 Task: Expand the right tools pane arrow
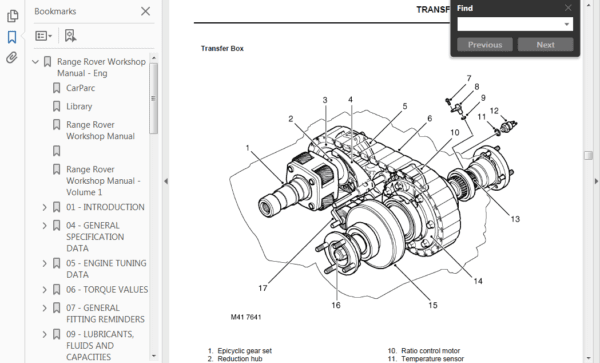(x=597, y=181)
